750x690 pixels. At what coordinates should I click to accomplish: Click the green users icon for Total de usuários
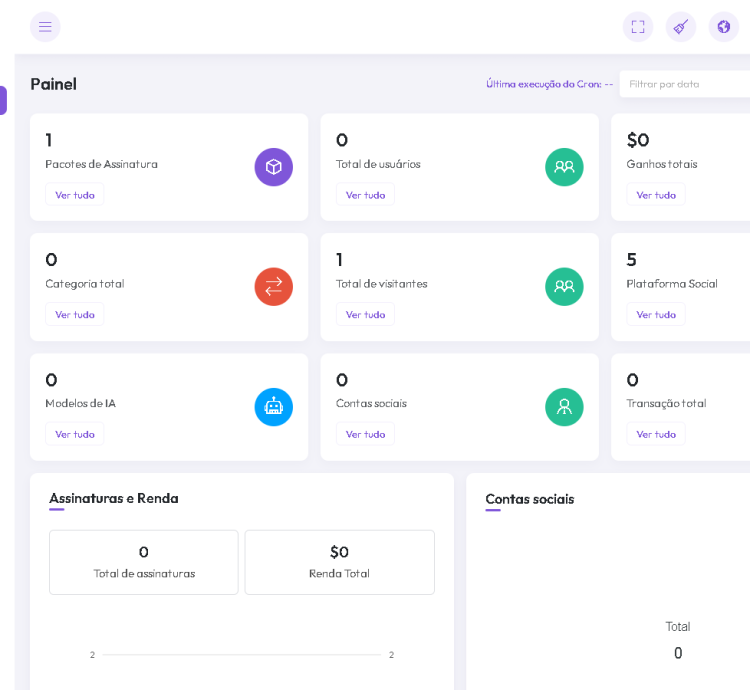(x=564, y=167)
